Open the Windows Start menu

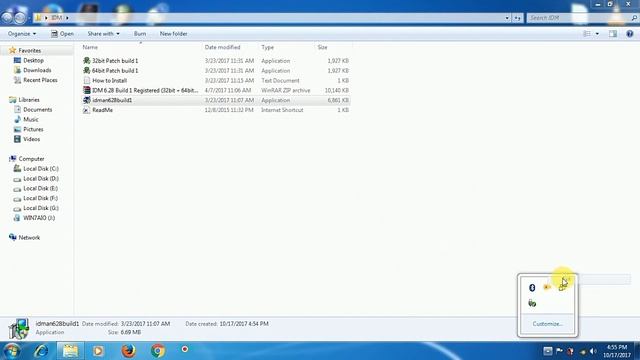[x=11, y=351]
